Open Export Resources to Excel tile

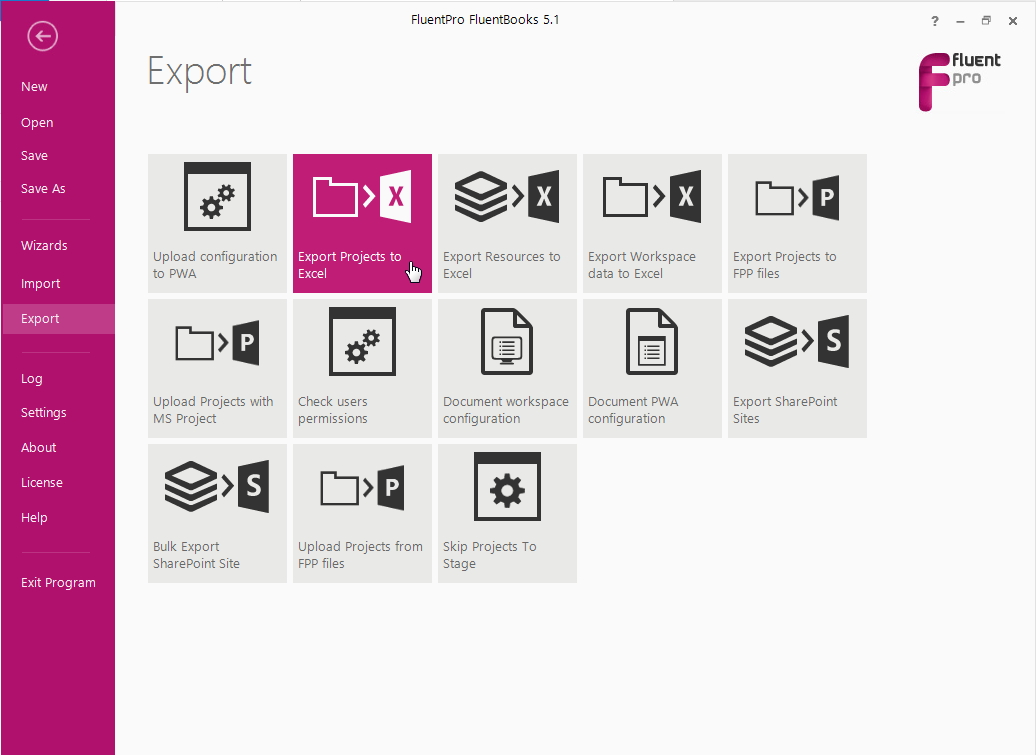coord(507,223)
